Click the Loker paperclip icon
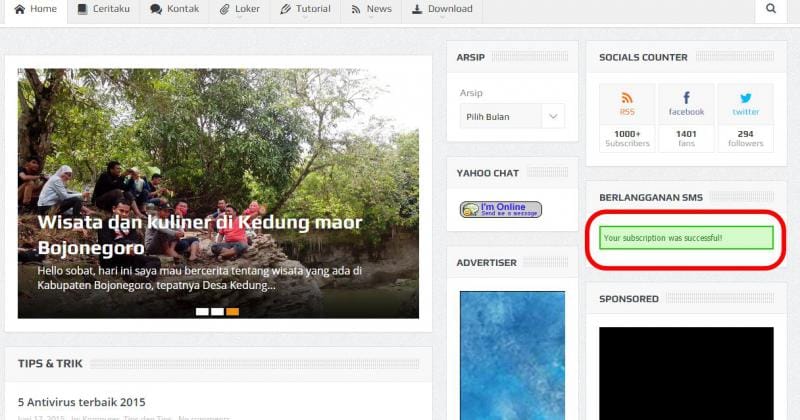Viewport: 800px width, 420px height. click(x=224, y=9)
